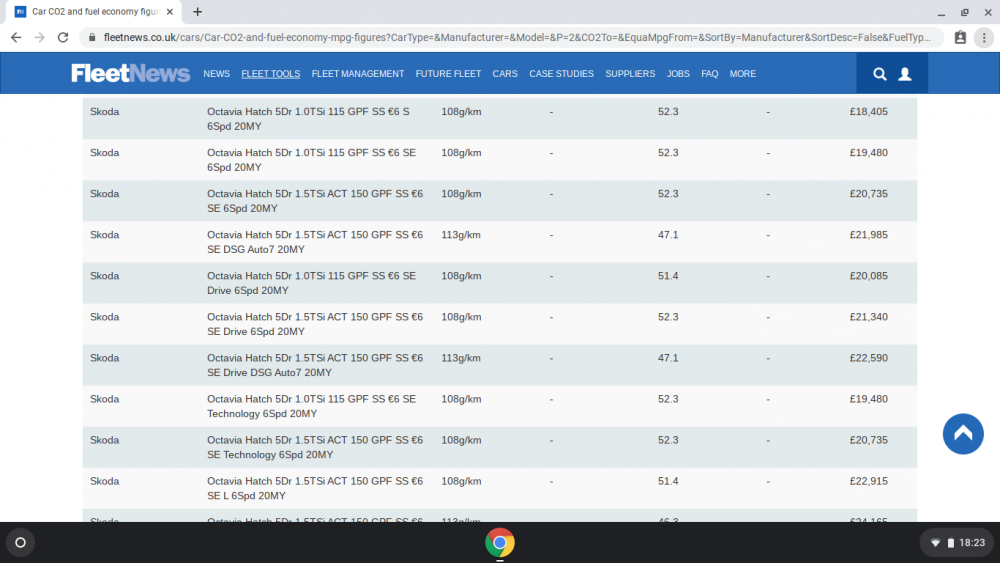Click the £20,085 price
The width and height of the screenshot is (1000, 563).
click(869, 276)
